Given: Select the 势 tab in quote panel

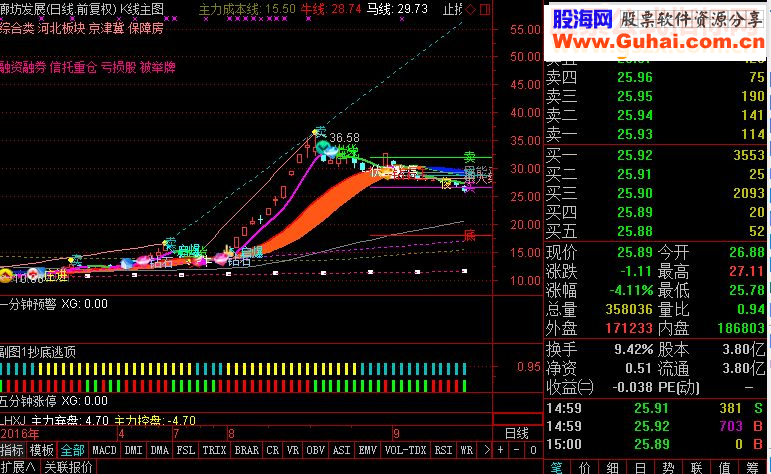Looking at the screenshot, I should [x=668, y=468].
